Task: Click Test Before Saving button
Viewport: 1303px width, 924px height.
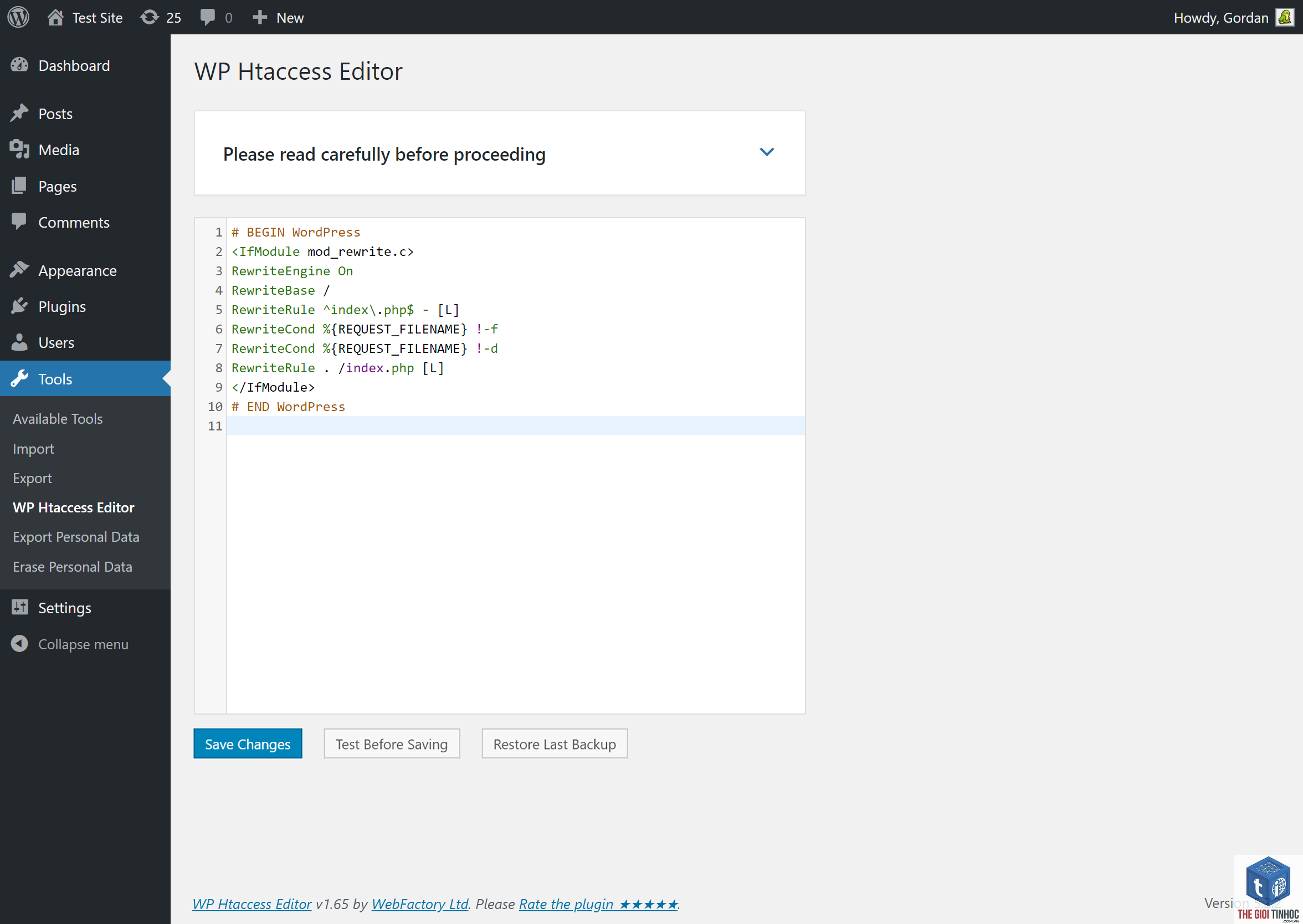Action: (392, 743)
